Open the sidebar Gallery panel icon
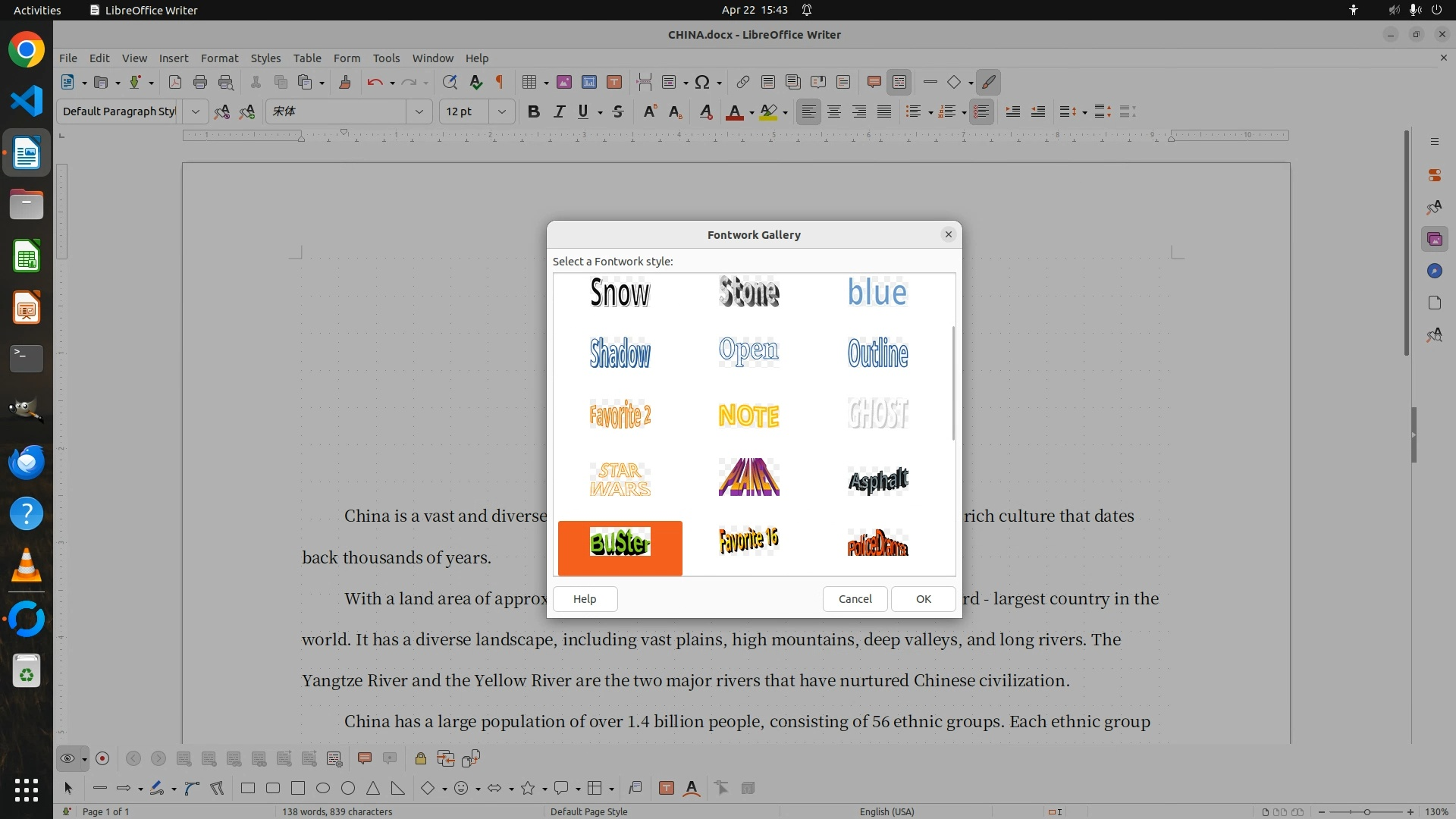1456x819 pixels. tap(1434, 240)
